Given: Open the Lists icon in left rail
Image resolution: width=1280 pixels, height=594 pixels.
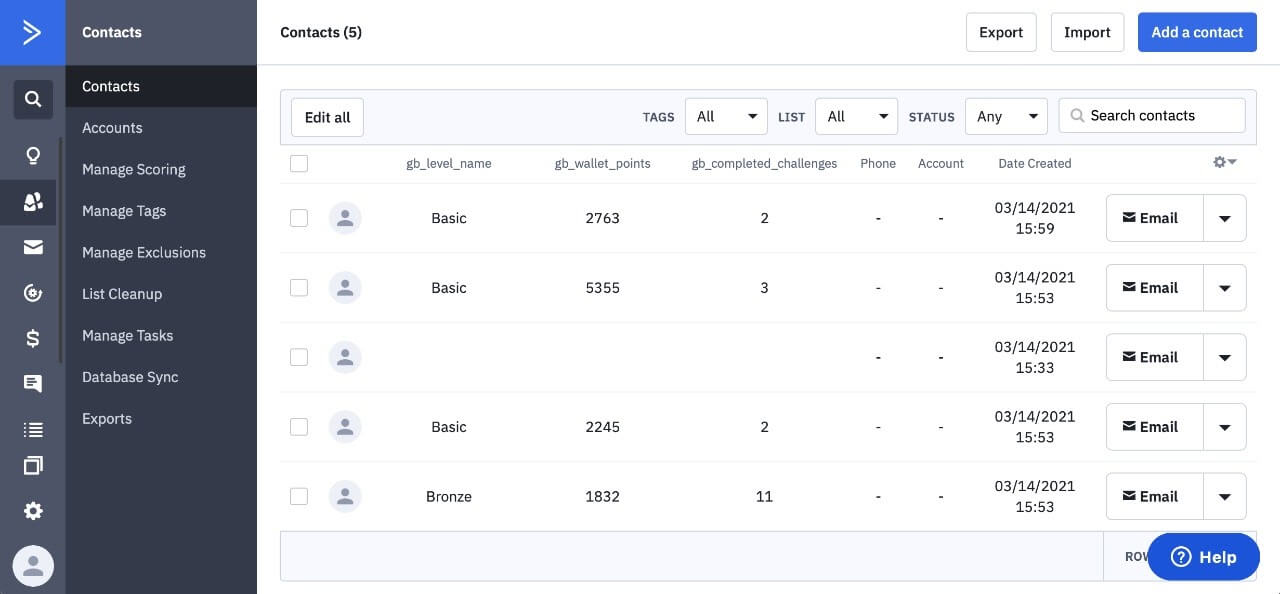Looking at the screenshot, I should pos(33,430).
